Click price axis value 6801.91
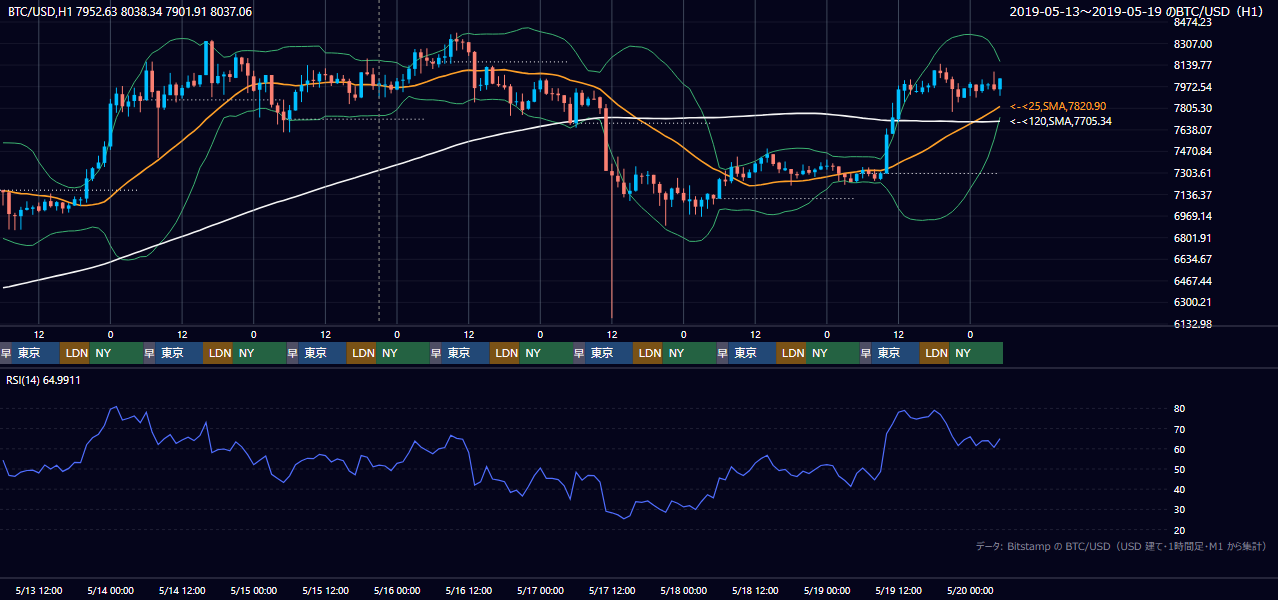Viewport: 1278px width, 600px height. coord(1194,238)
